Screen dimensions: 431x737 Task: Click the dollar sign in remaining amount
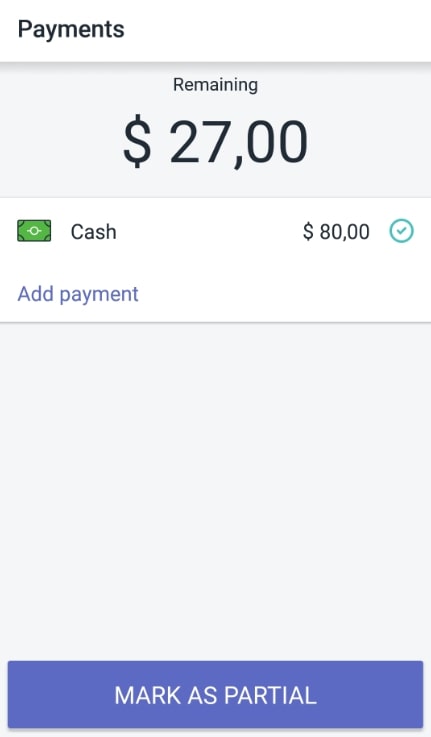pos(137,141)
